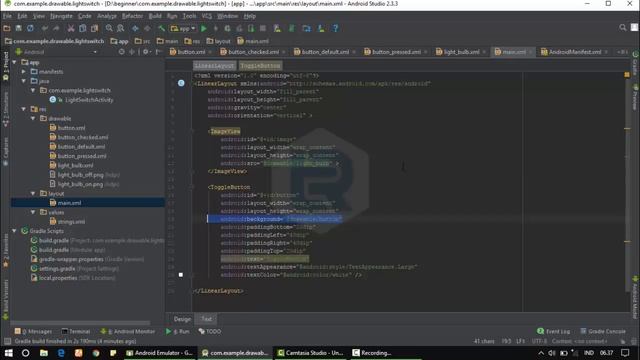This screenshot has width=640, height=360.
Task: Open Windows Start menu
Action: [8, 353]
